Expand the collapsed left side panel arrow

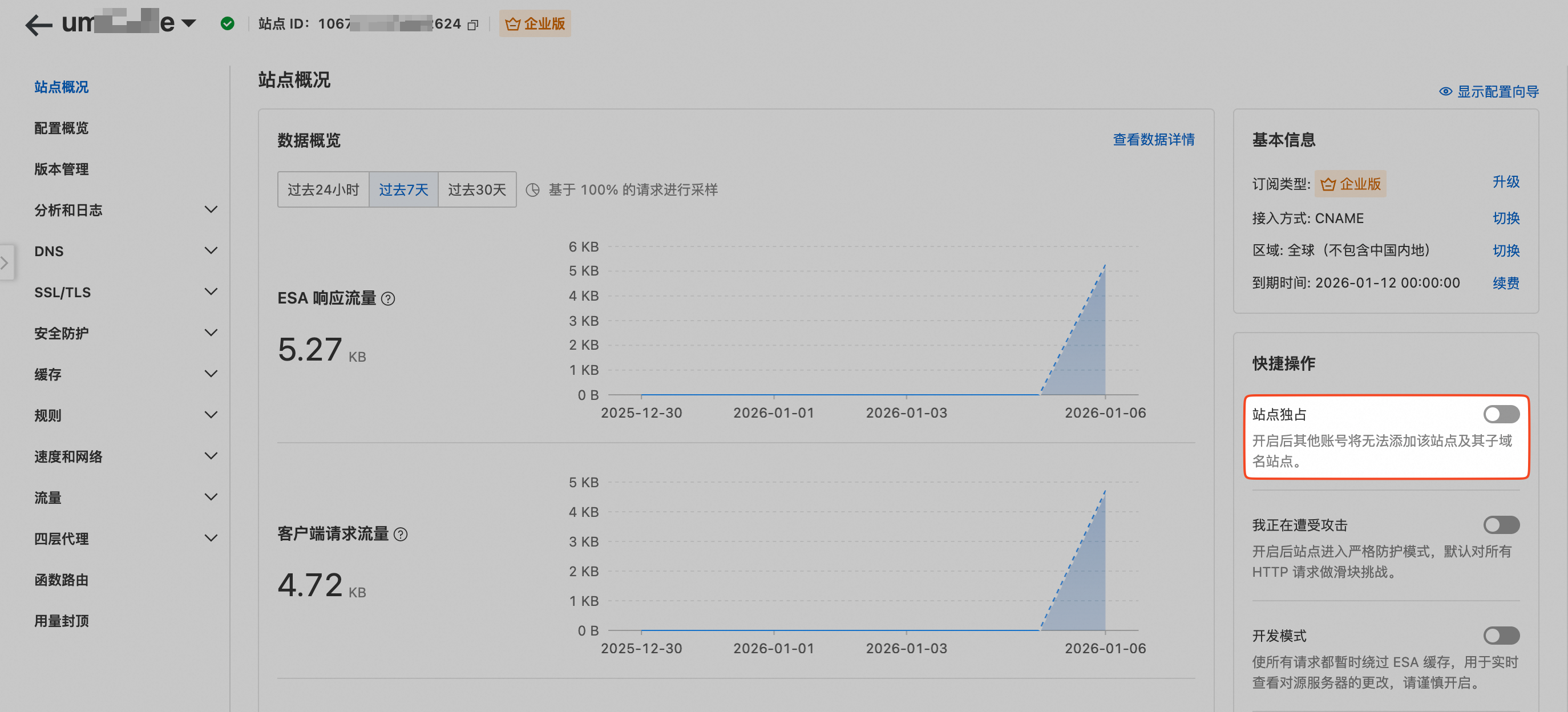click(x=6, y=262)
